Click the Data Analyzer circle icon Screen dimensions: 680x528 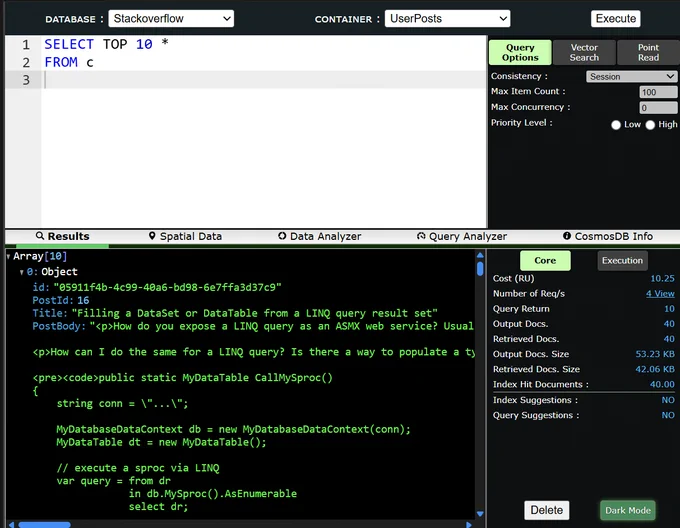coord(282,235)
